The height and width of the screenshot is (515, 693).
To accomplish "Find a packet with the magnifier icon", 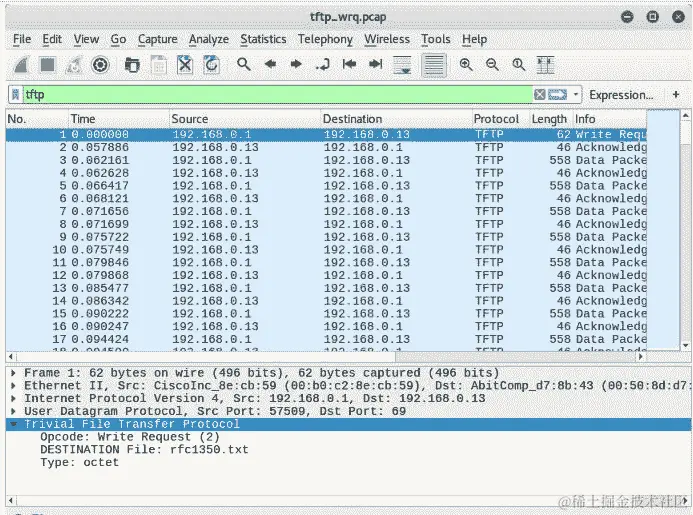I will click(x=244, y=65).
